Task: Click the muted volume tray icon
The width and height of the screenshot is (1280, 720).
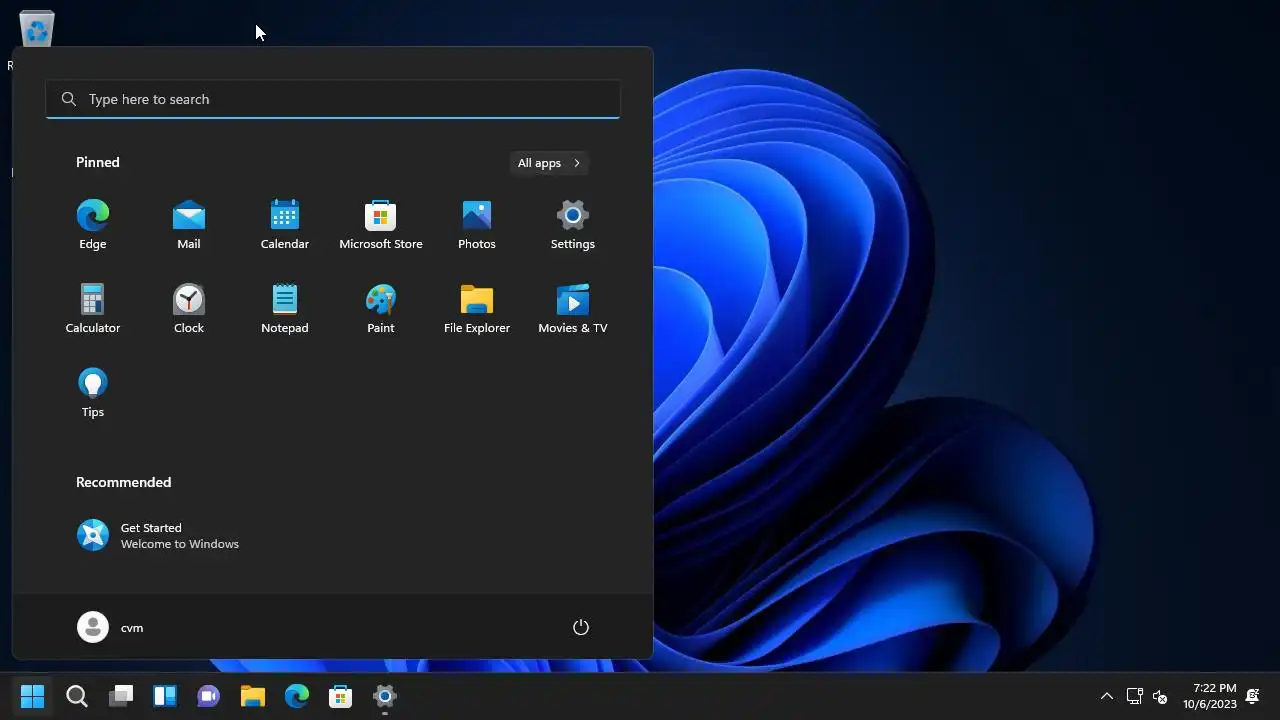Action: pyautogui.click(x=1160, y=696)
